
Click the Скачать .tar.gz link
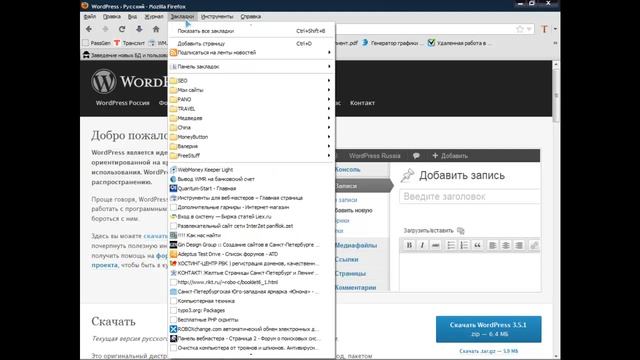488,351
